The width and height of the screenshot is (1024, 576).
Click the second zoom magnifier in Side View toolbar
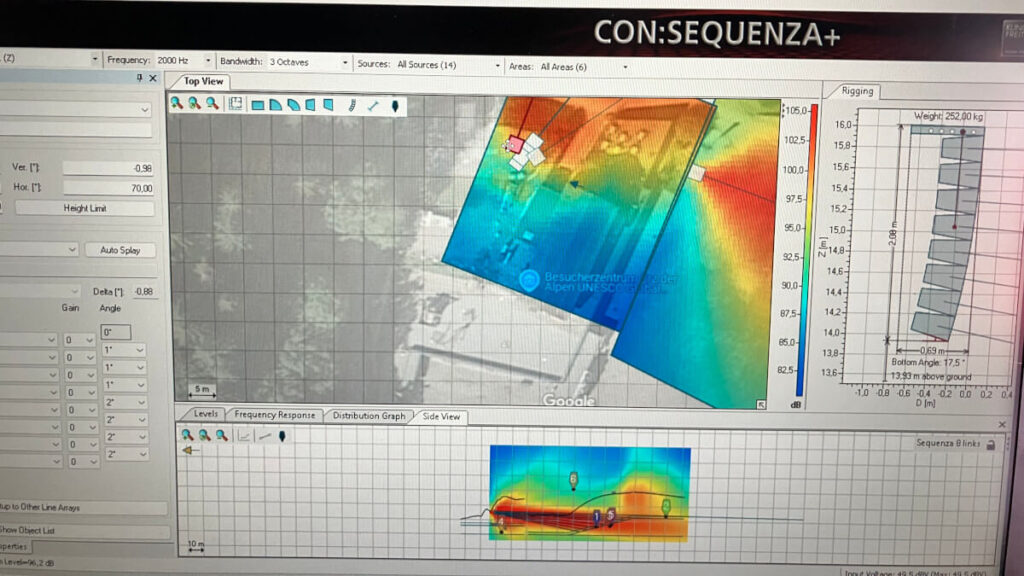(x=204, y=435)
